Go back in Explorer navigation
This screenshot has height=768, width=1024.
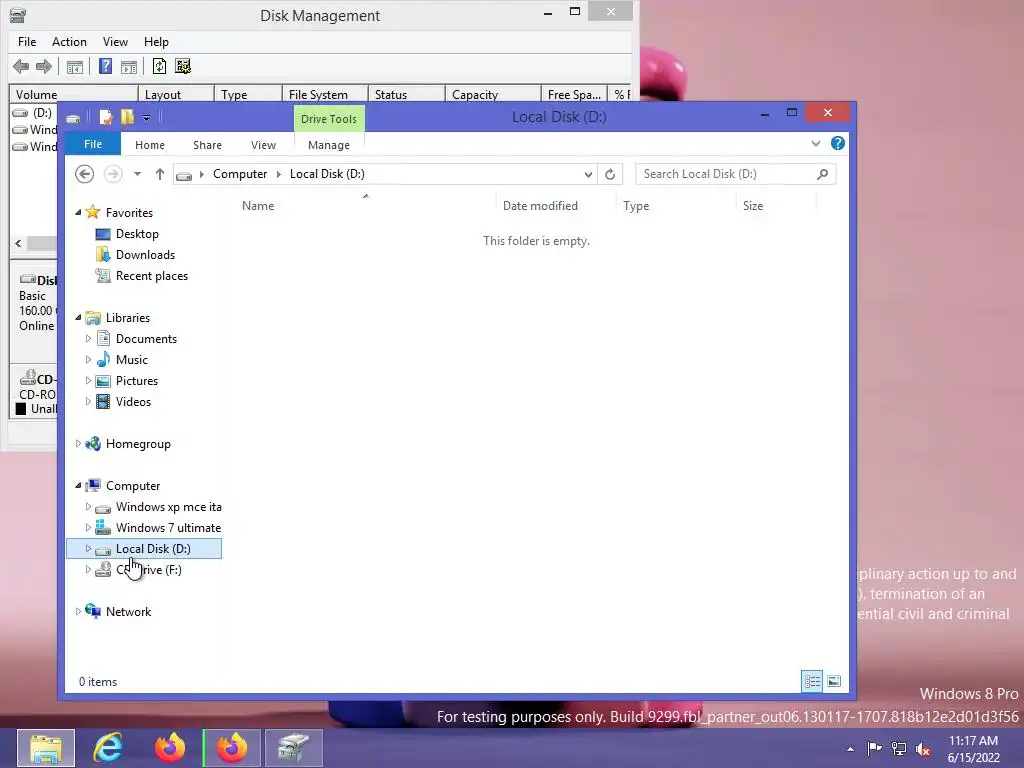point(84,174)
